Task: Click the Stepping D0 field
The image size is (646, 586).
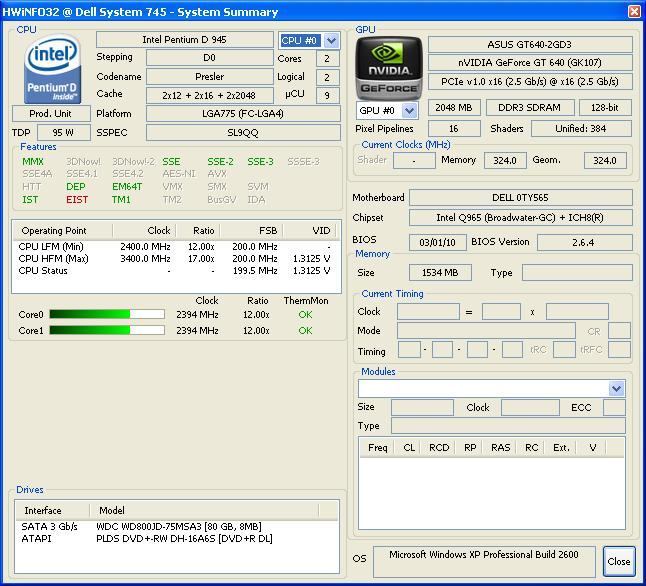Action: coord(209,58)
